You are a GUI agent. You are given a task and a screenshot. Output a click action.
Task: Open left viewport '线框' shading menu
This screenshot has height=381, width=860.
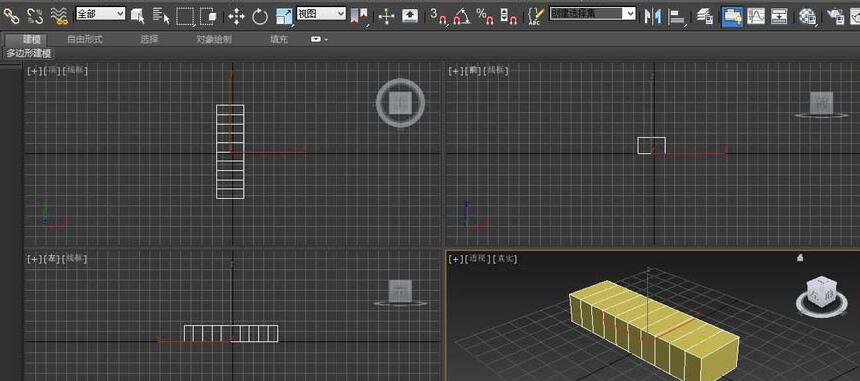[75, 259]
